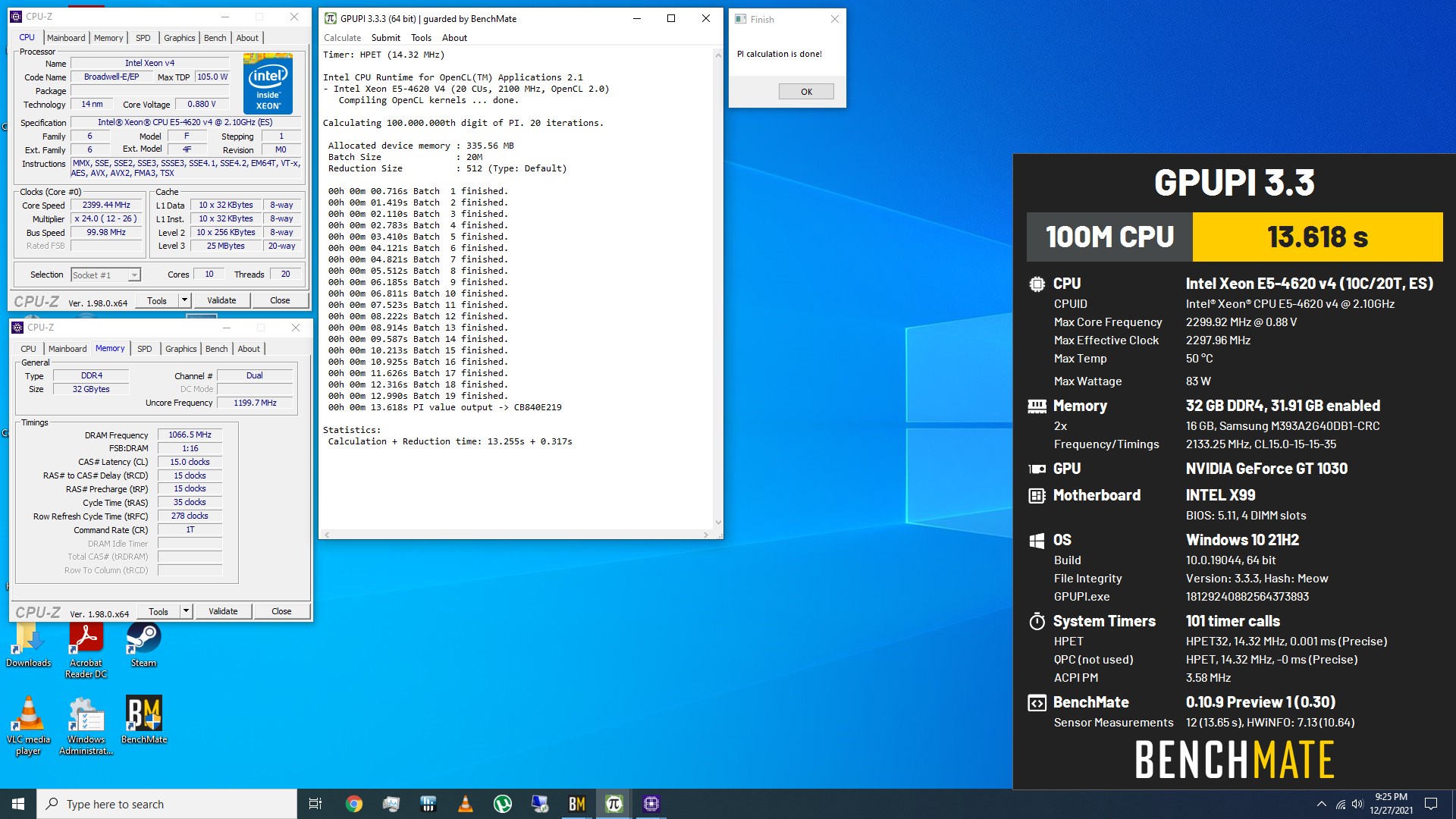
Task: Open Task View on the taskbar
Action: click(x=315, y=804)
